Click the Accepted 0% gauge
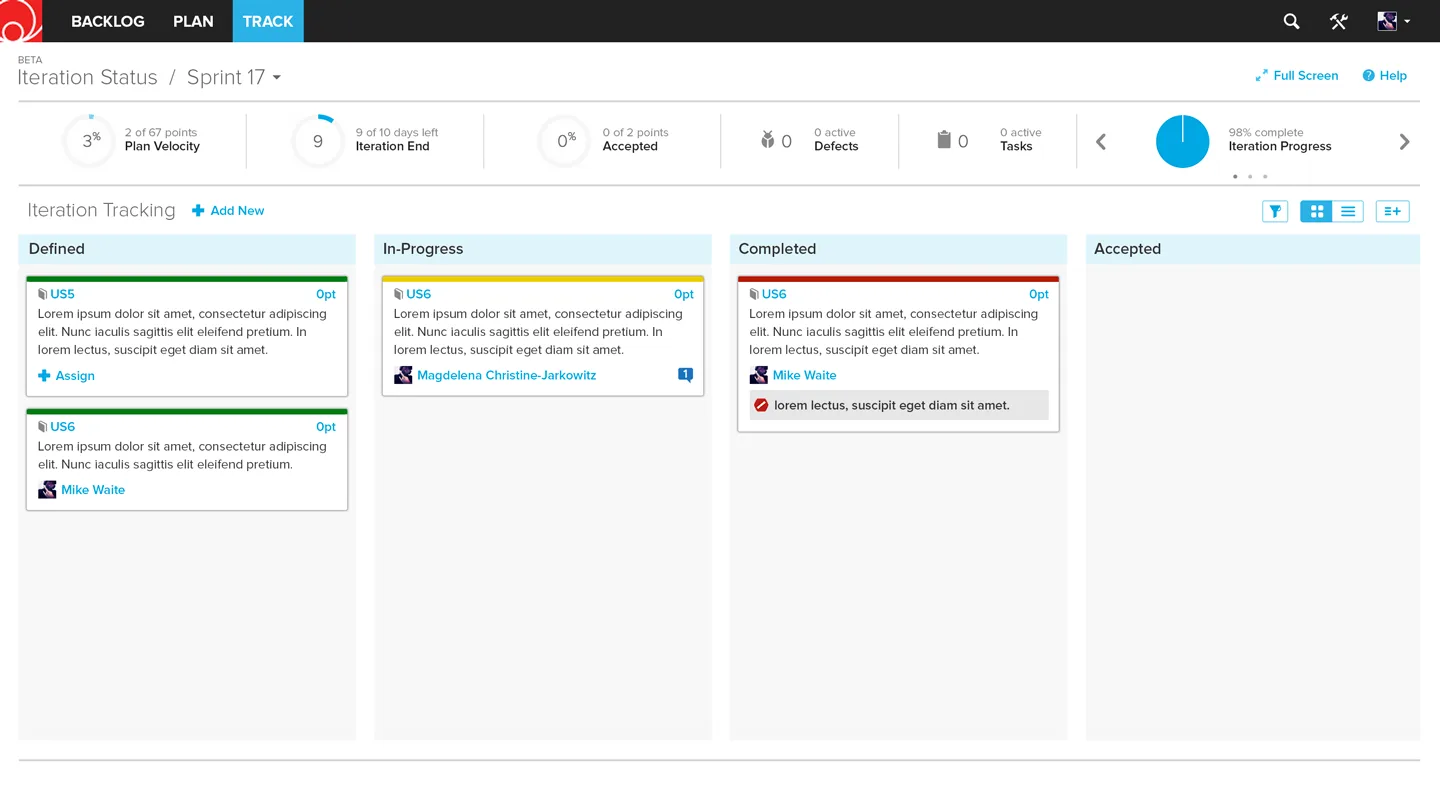This screenshot has height=786, width=1440. pos(565,141)
